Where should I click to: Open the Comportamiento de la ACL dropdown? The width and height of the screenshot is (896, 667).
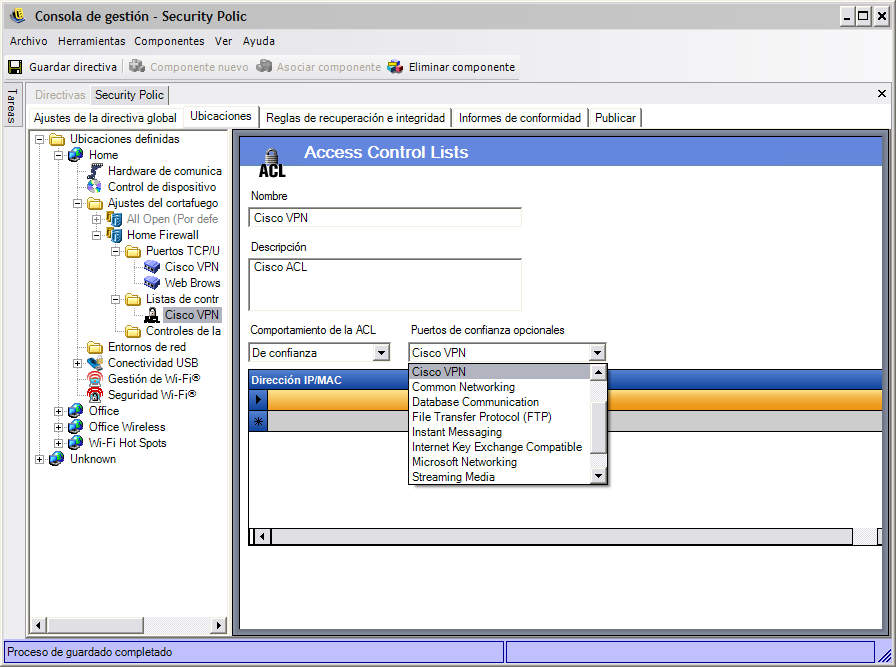(380, 352)
